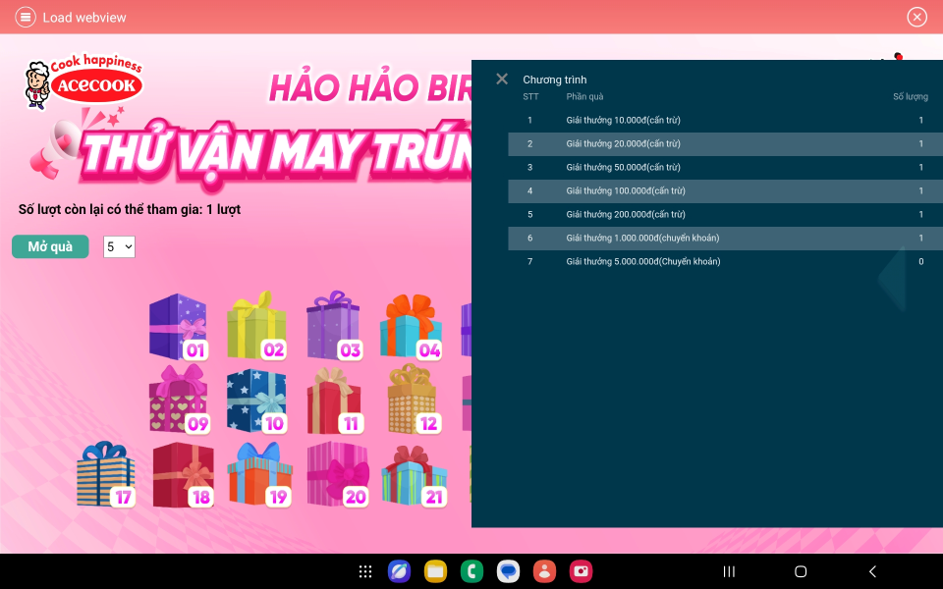Open the app drawer grid icon
This screenshot has height=589, width=943.
pos(365,572)
